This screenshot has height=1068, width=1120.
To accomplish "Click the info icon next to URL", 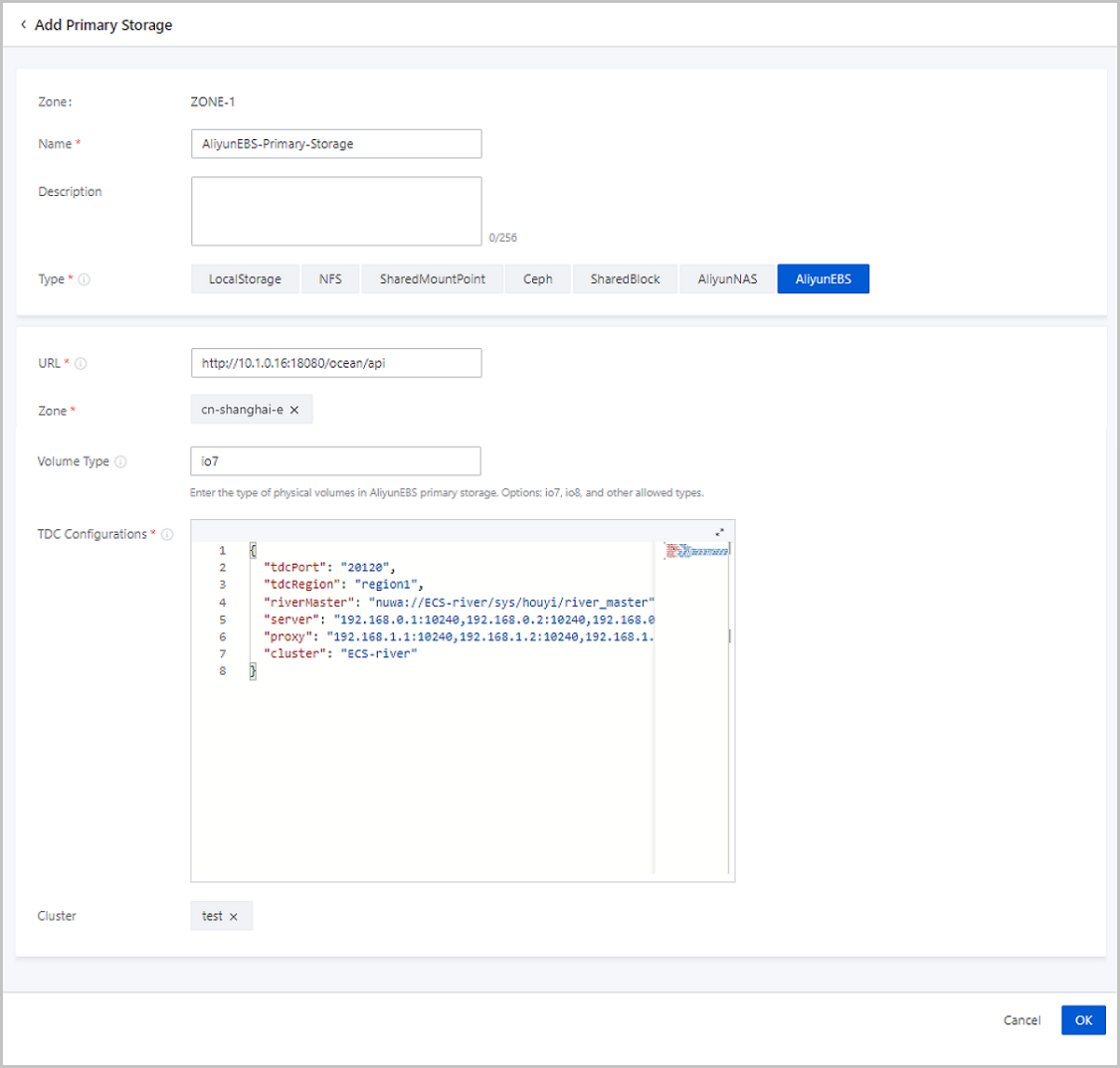I will (81, 363).
